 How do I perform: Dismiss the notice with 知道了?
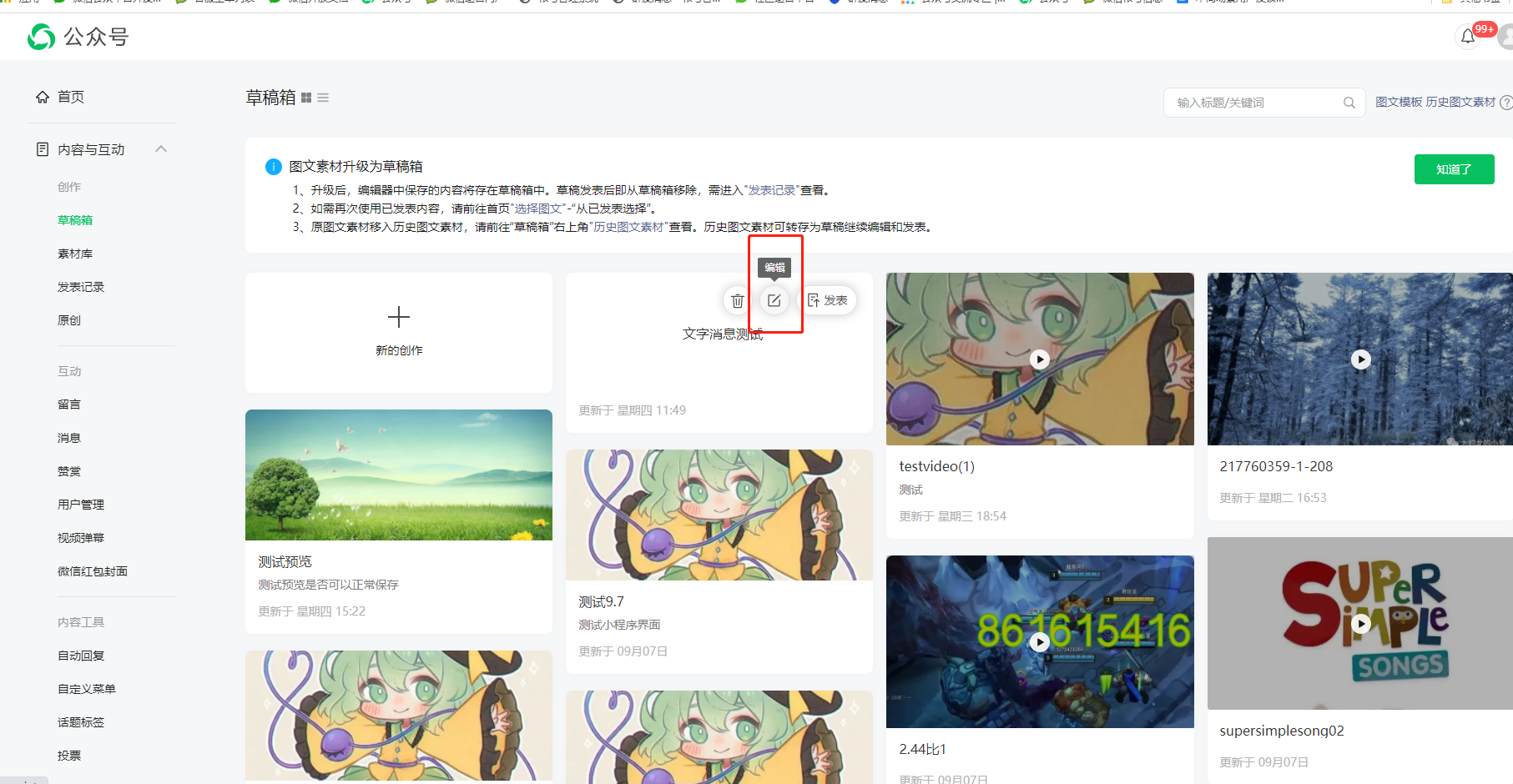pyautogui.click(x=1454, y=169)
